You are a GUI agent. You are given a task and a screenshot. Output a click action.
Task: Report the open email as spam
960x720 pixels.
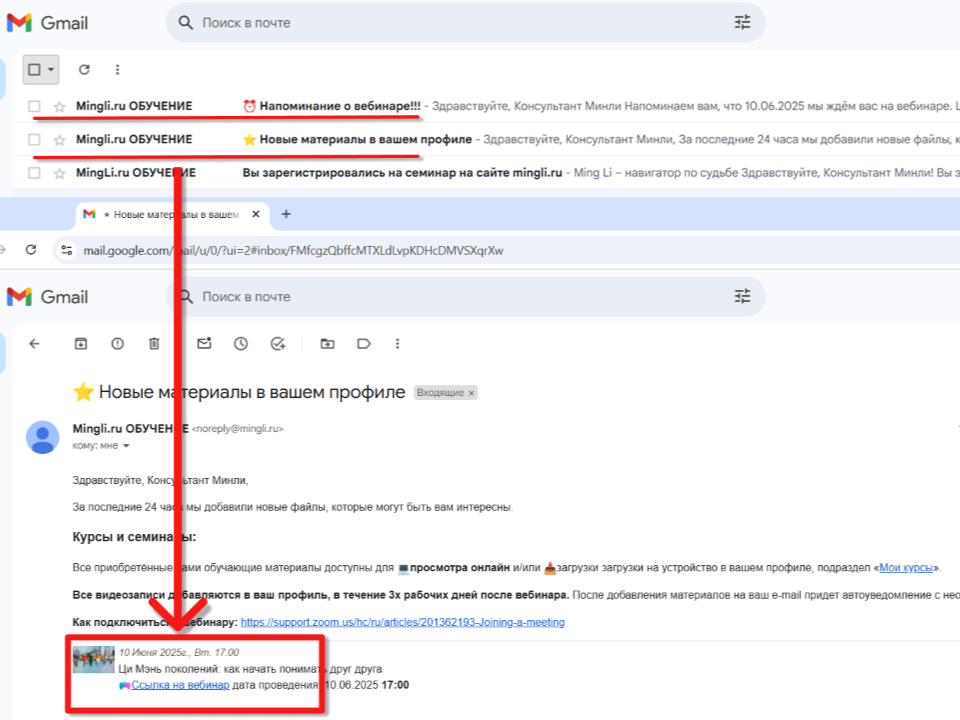118,344
